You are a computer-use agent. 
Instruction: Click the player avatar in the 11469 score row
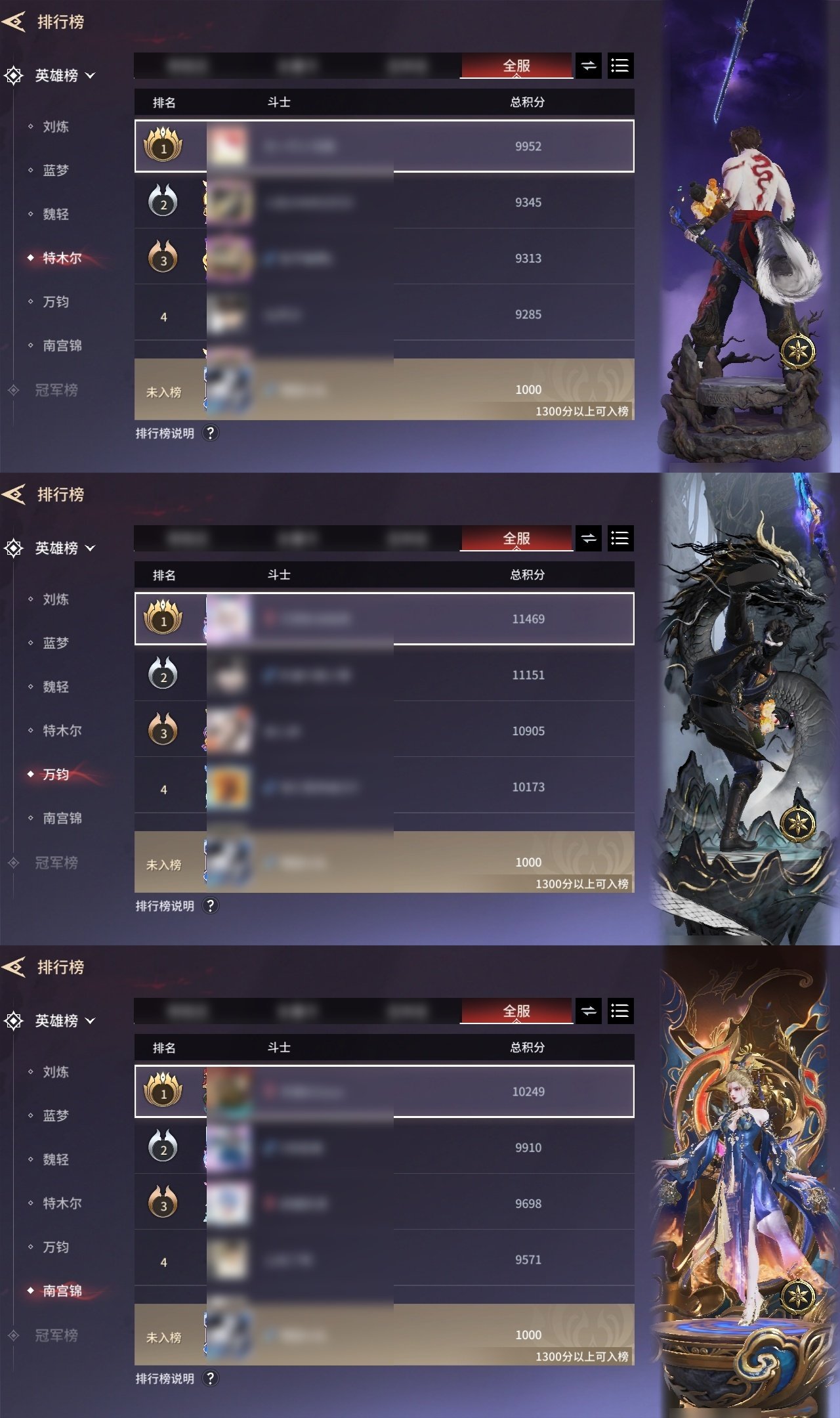point(228,618)
